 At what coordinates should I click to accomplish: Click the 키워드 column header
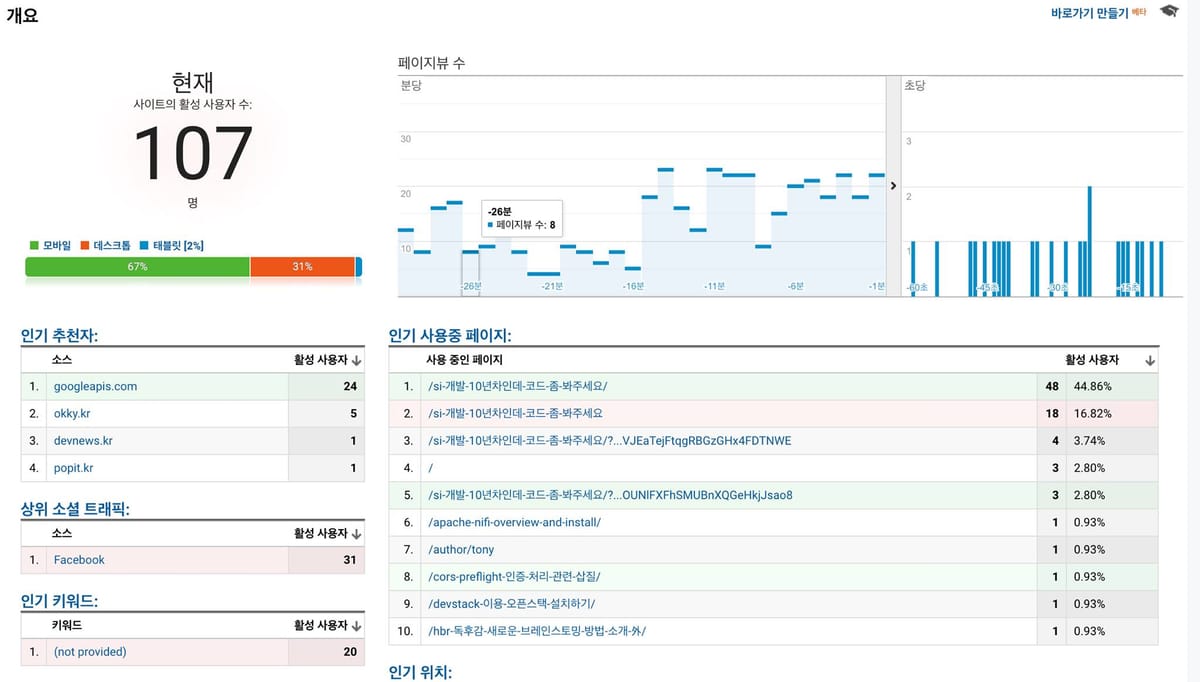67,625
